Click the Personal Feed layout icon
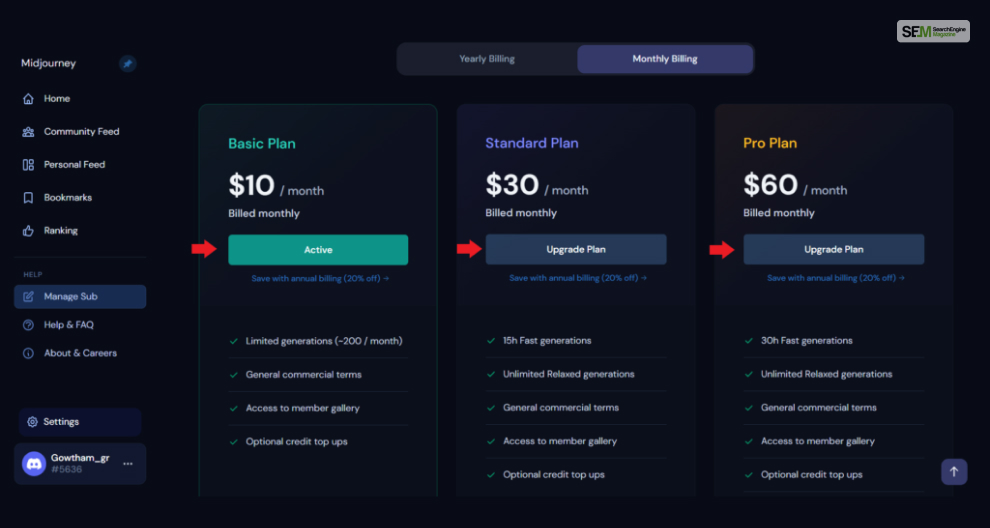Image resolution: width=990 pixels, height=528 pixels. [28, 165]
